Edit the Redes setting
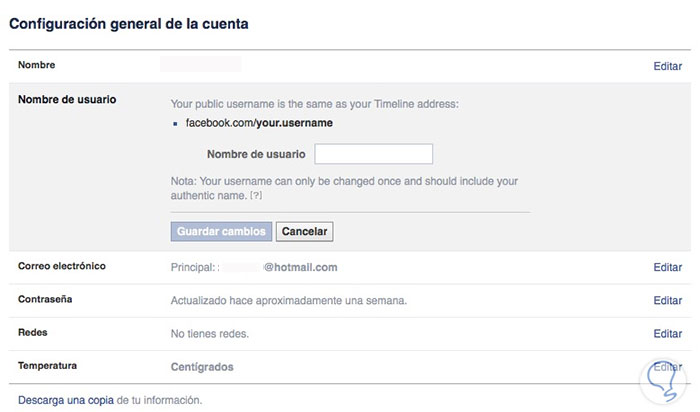The image size is (700, 412). [x=667, y=333]
